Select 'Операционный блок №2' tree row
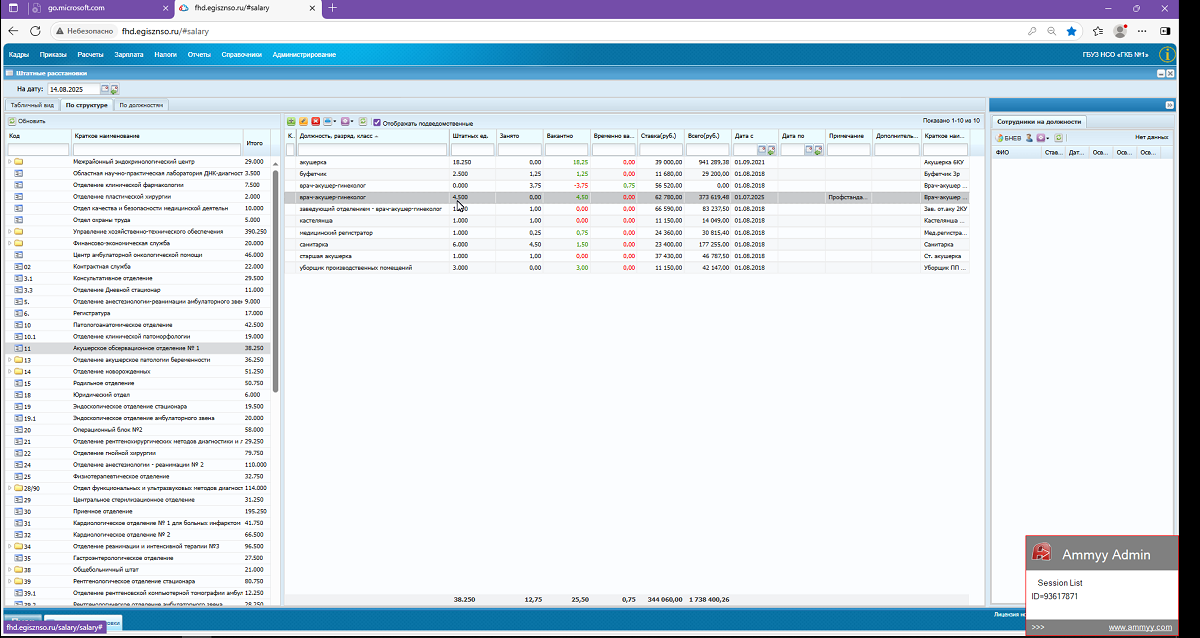1200x638 pixels. click(x=137, y=429)
